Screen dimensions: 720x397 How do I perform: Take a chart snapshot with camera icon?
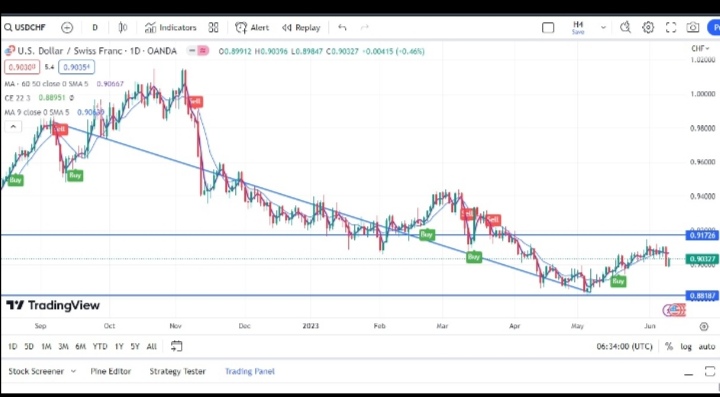(x=693, y=28)
